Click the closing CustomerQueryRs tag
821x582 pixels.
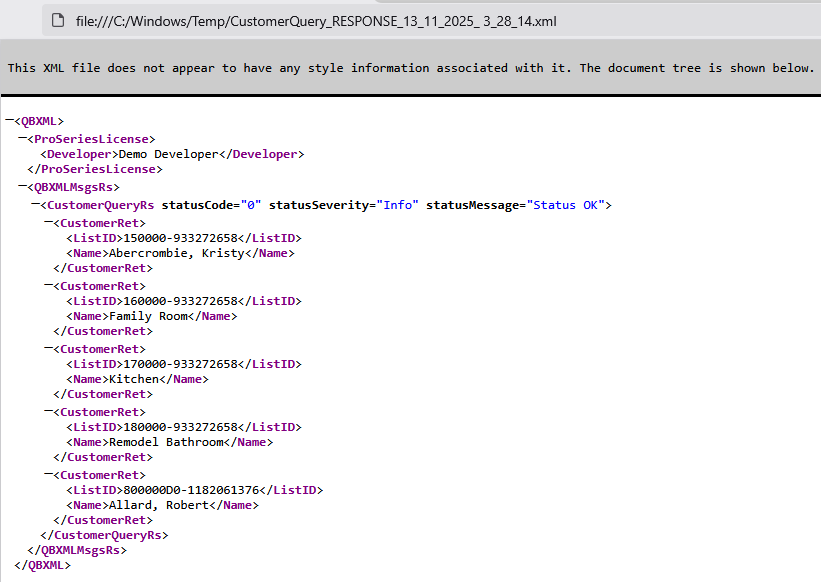(x=111, y=535)
